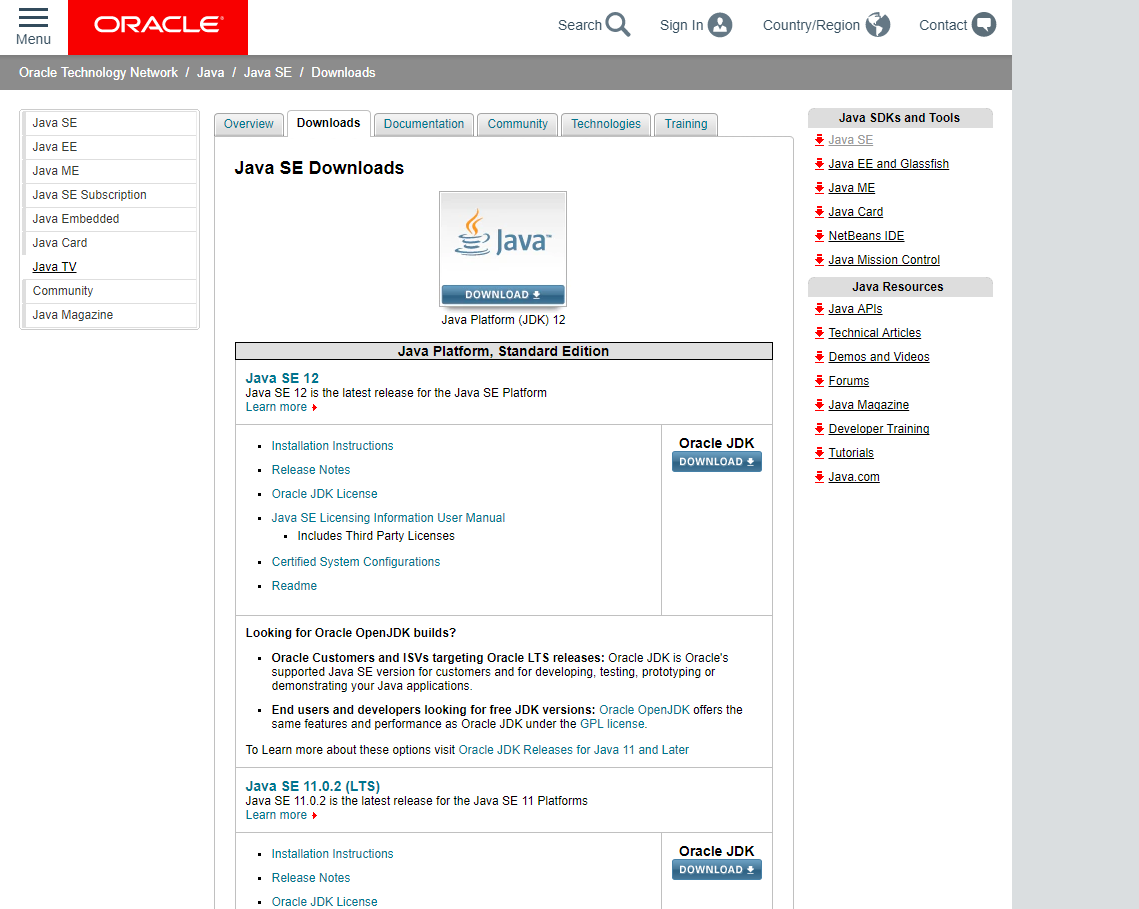The image size is (1139, 909).
Task: Open Java SE 12 heading link
Action: 282,379
